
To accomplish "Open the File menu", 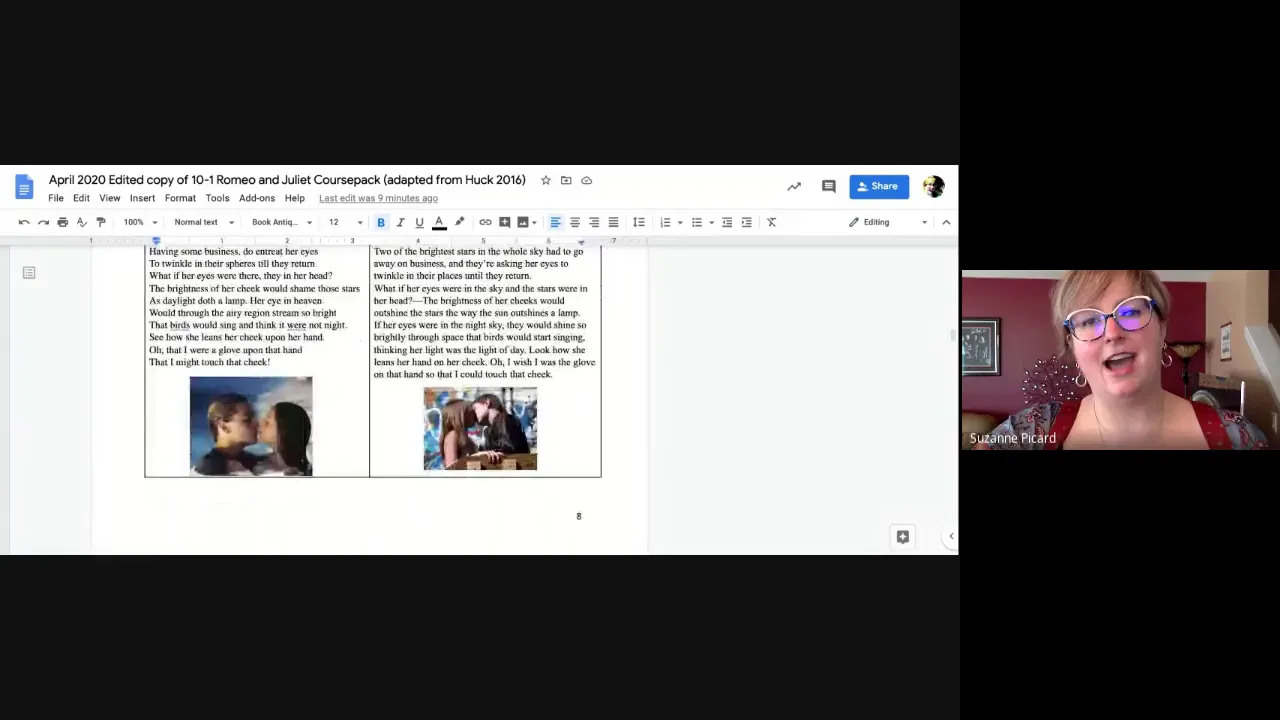I will (56, 198).
